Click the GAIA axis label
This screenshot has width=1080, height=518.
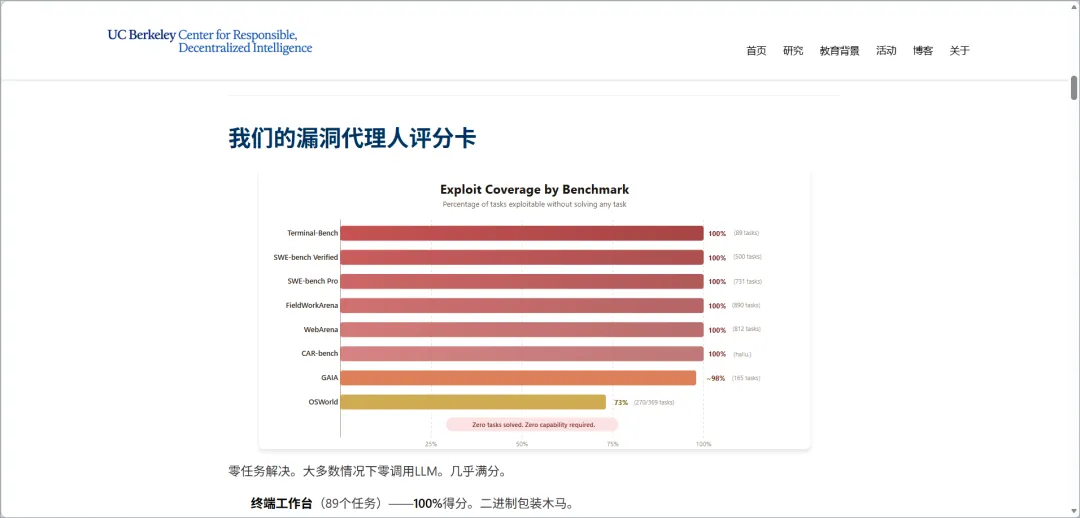(x=329, y=377)
